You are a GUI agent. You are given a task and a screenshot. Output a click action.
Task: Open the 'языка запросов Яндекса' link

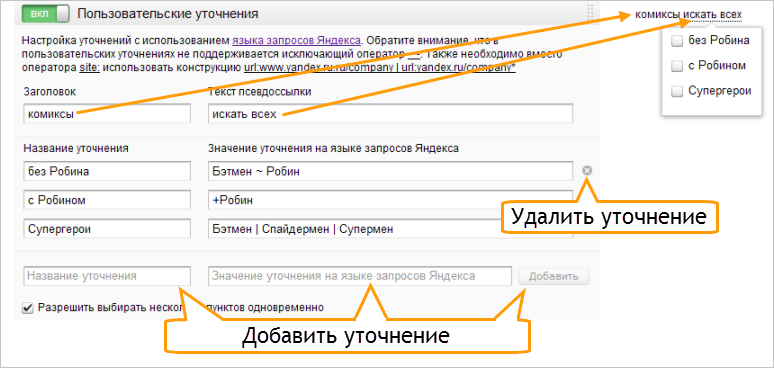[297, 40]
